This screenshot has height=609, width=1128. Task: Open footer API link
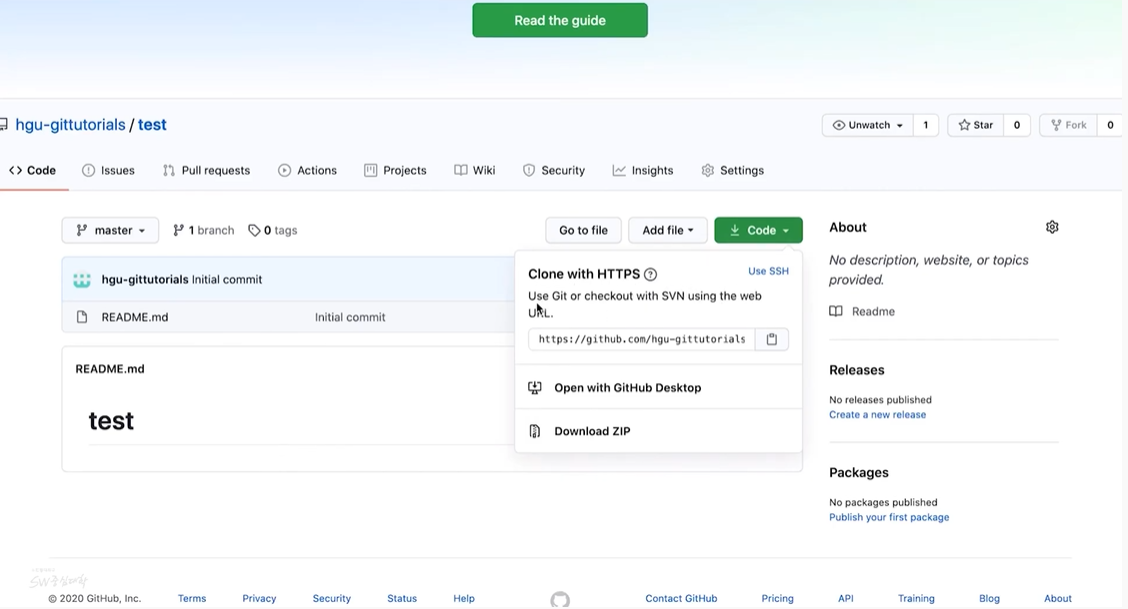(845, 598)
